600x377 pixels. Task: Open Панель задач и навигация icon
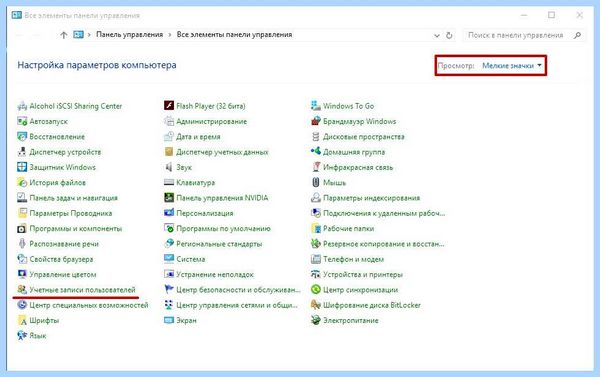[x=22, y=198]
